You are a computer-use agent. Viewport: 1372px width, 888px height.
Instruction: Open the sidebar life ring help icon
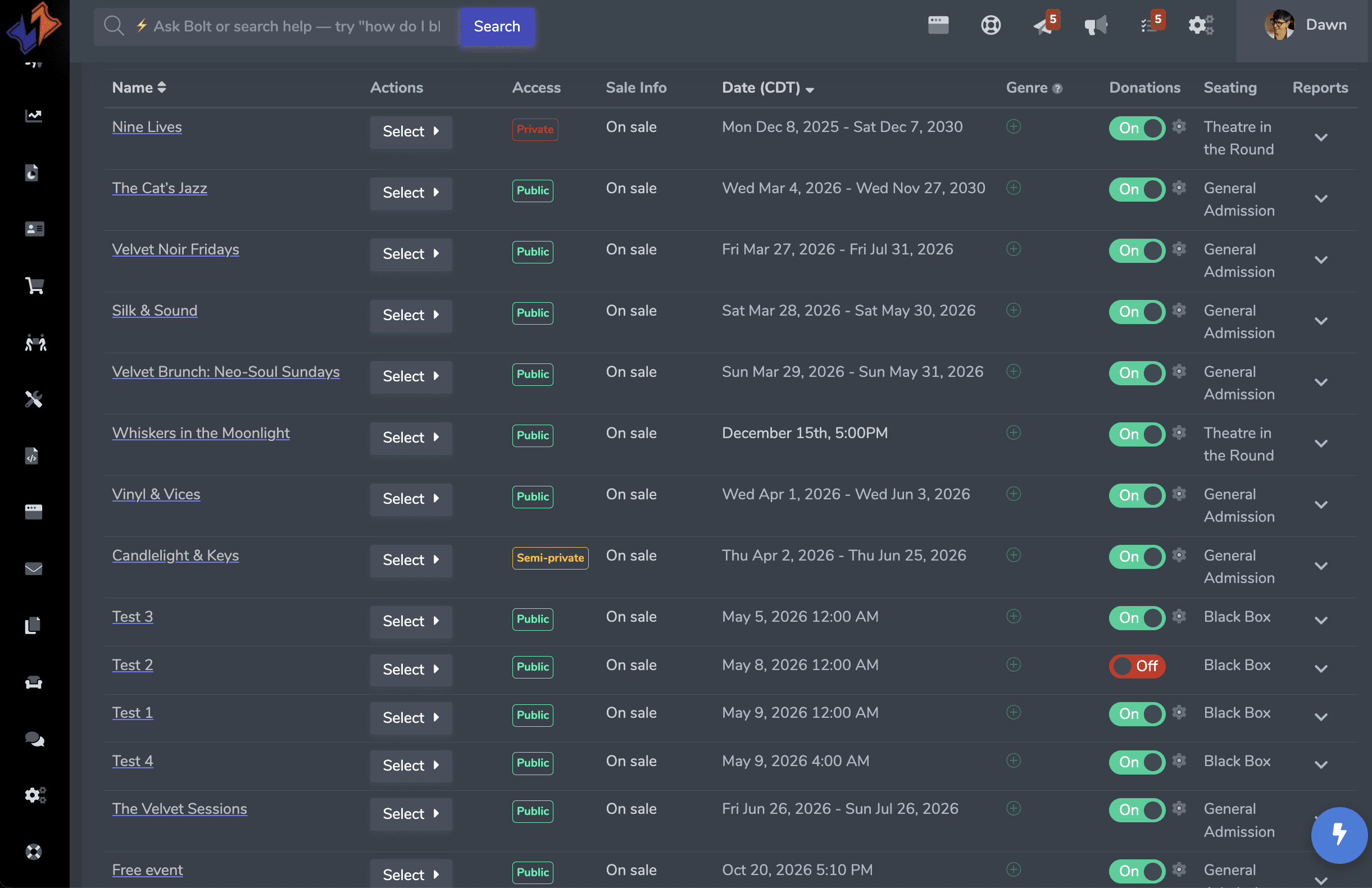tap(34, 851)
